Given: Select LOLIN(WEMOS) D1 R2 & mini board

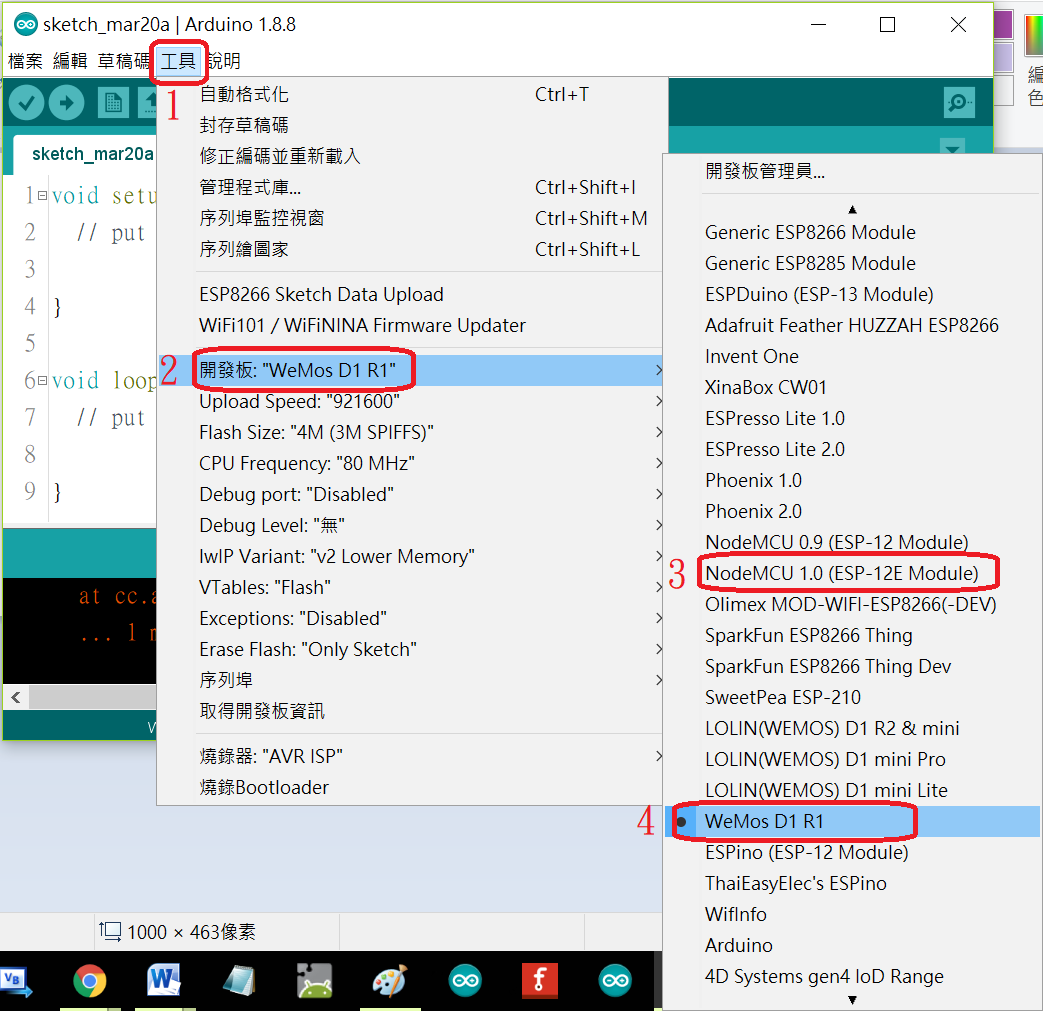Looking at the screenshot, I should (x=852, y=728).
